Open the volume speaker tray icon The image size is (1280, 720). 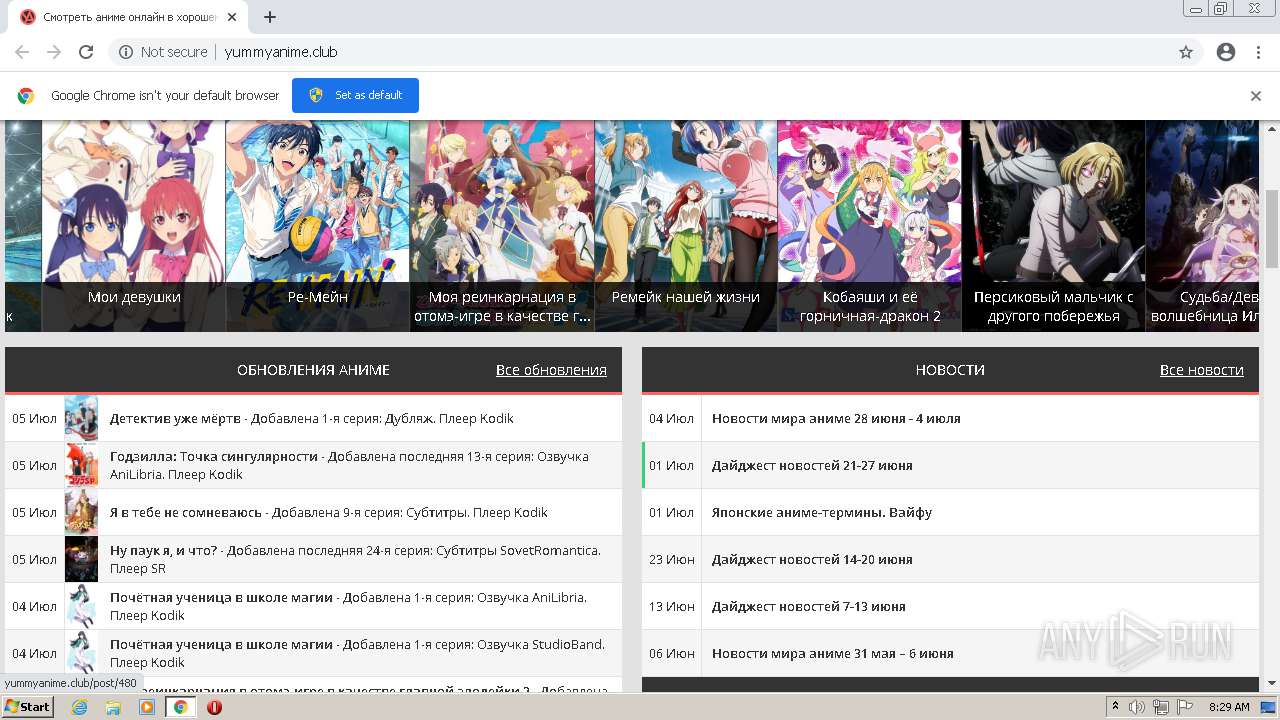1138,707
